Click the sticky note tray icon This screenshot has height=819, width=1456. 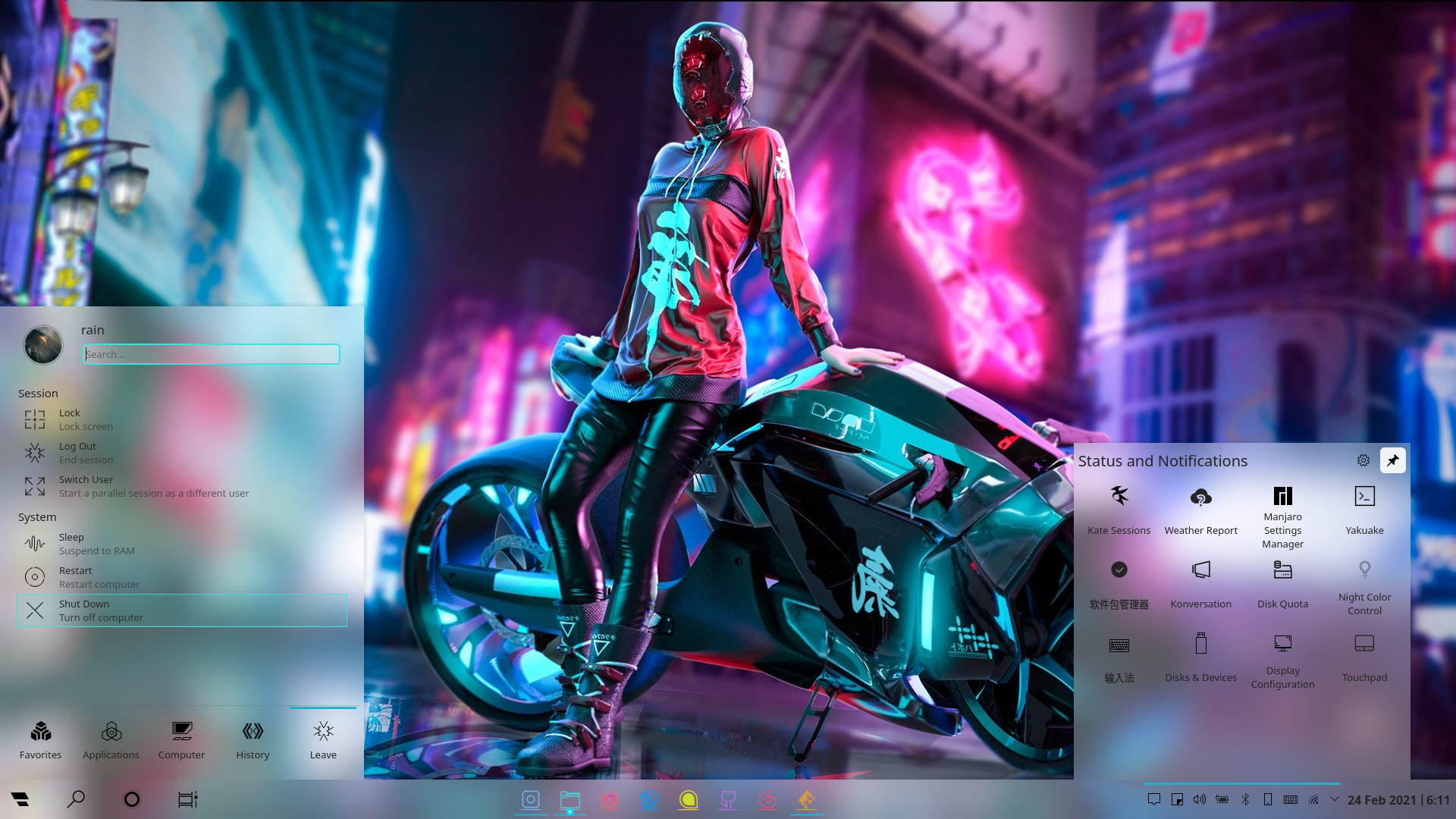(1177, 799)
